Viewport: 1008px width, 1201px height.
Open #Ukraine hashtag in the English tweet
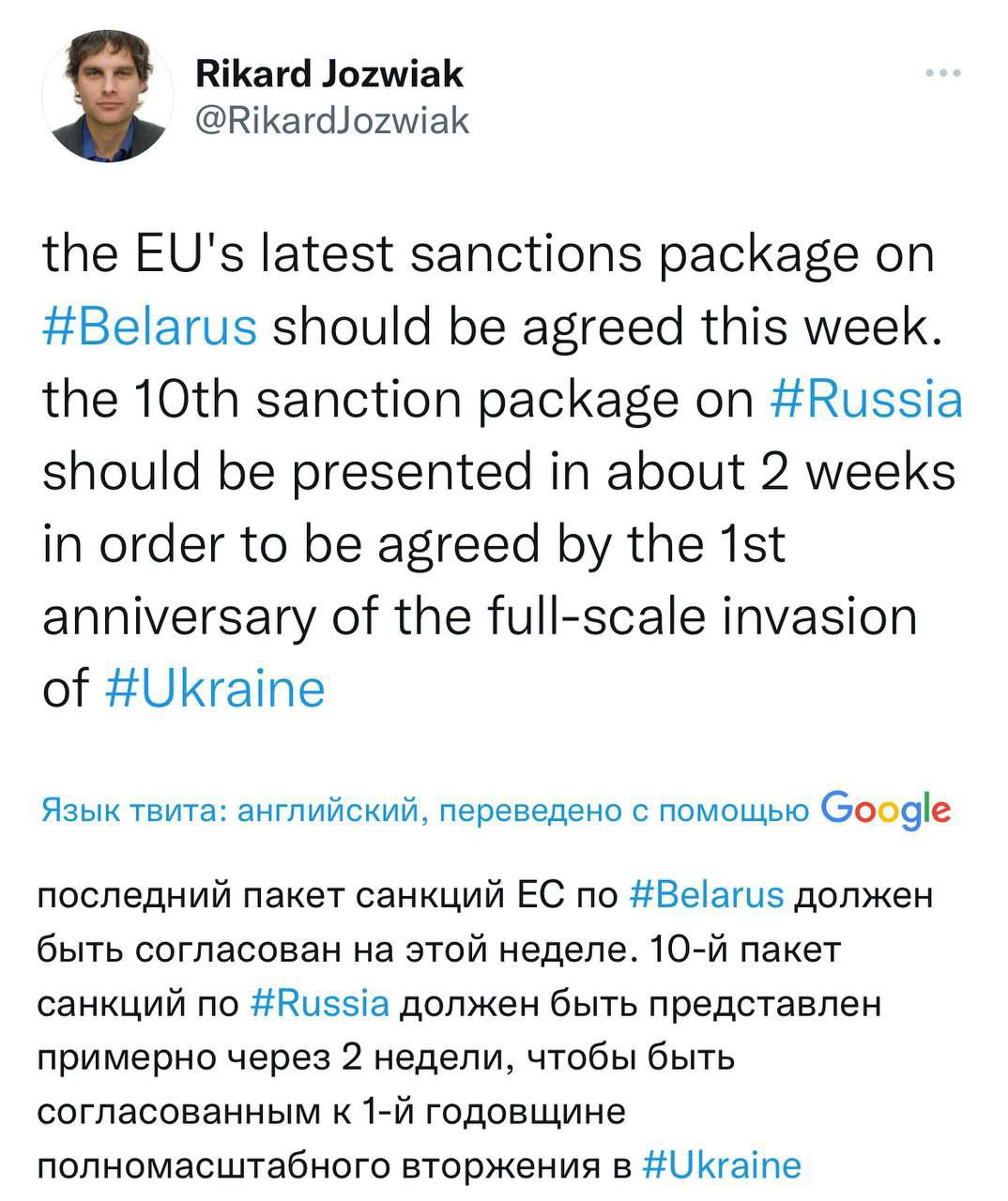pos(215,688)
